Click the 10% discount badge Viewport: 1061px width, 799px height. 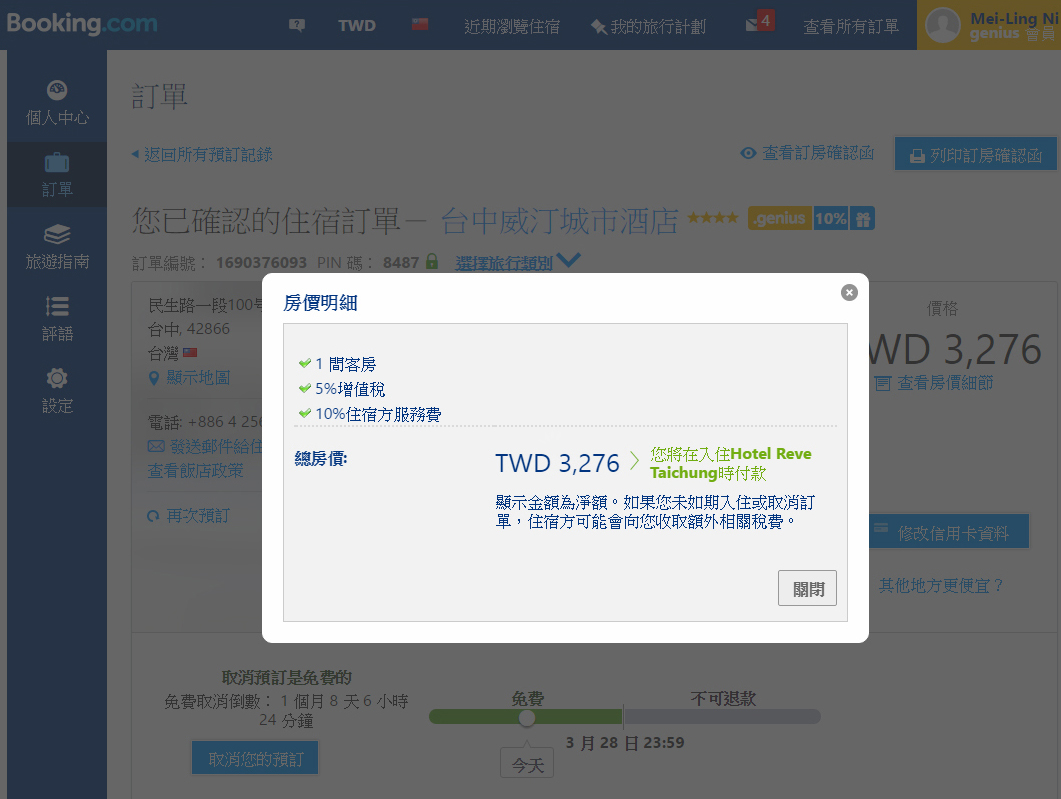[830, 218]
